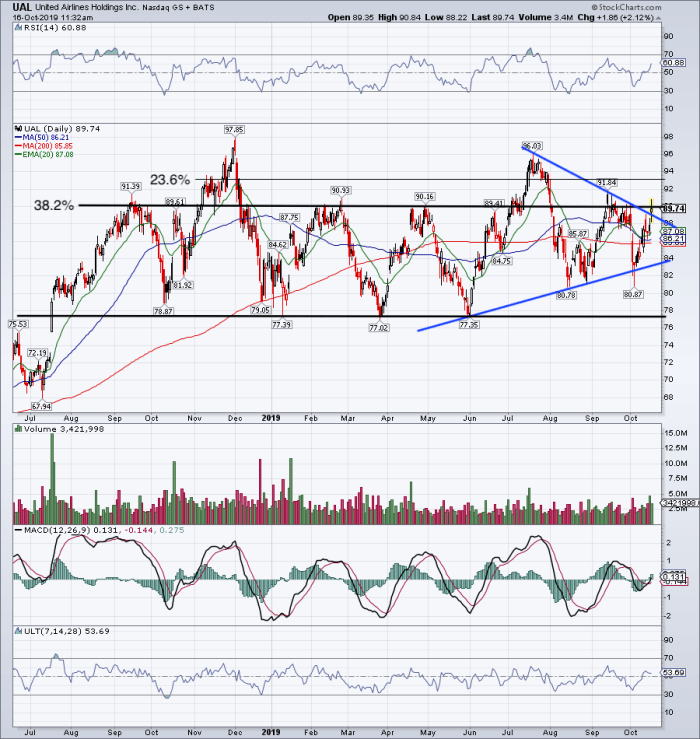The width and height of the screenshot is (700, 739).
Task: Click the ULT(7,14,28) legend line icon
Action: tap(18, 631)
